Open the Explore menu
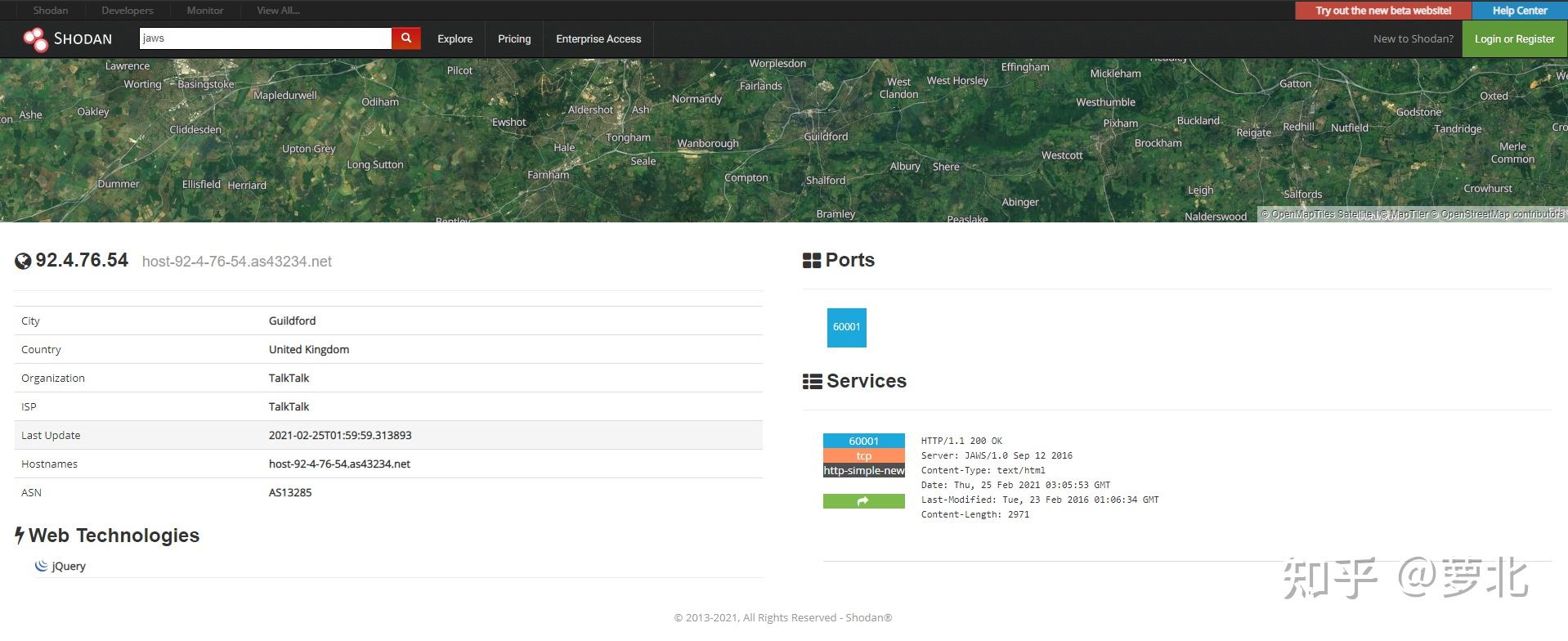 point(455,38)
